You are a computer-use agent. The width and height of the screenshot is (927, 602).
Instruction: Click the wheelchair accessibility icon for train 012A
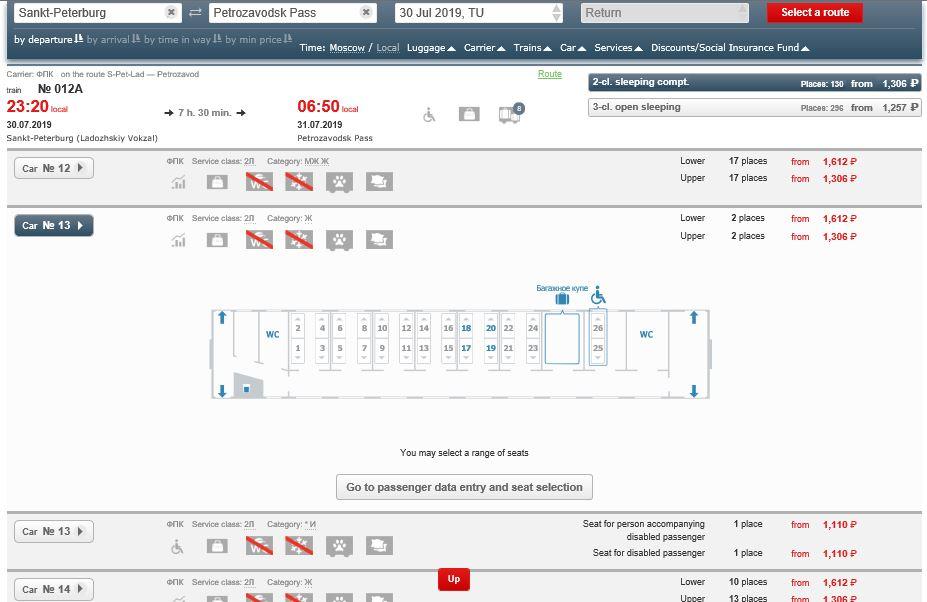click(x=429, y=115)
